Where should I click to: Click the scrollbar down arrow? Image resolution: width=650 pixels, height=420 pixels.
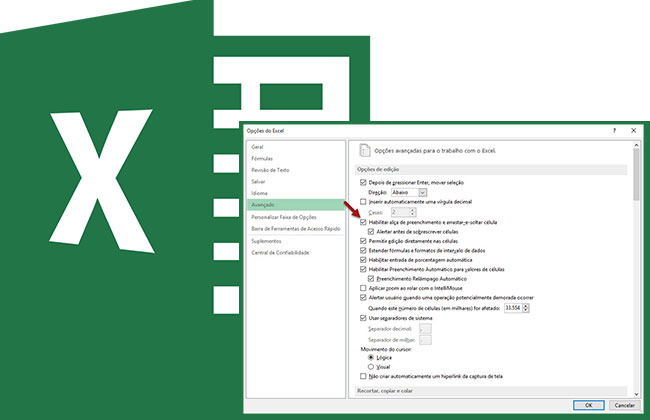coord(636,395)
